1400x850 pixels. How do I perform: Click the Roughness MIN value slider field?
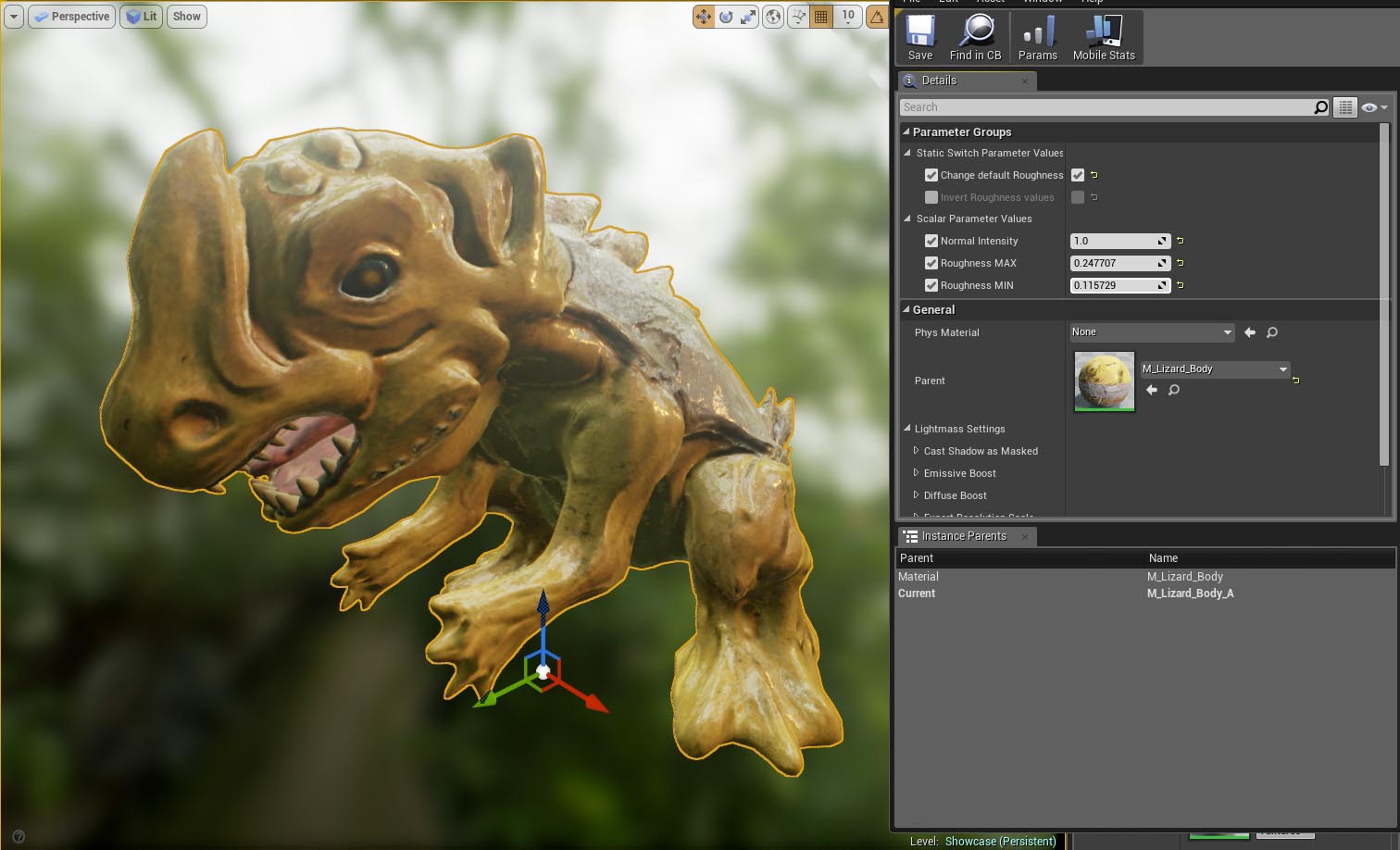click(x=1120, y=285)
